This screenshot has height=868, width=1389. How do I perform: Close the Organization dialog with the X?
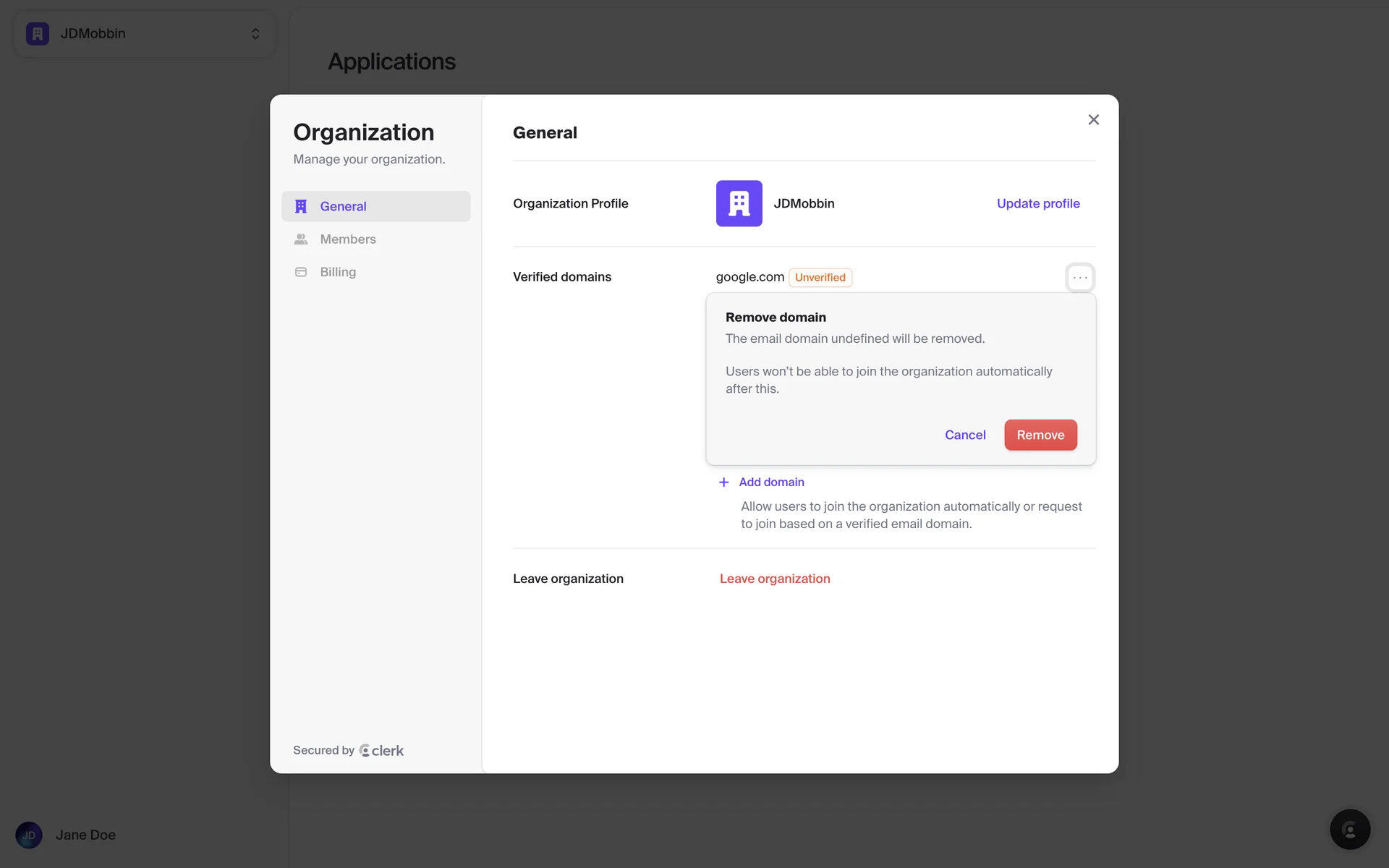click(x=1093, y=120)
